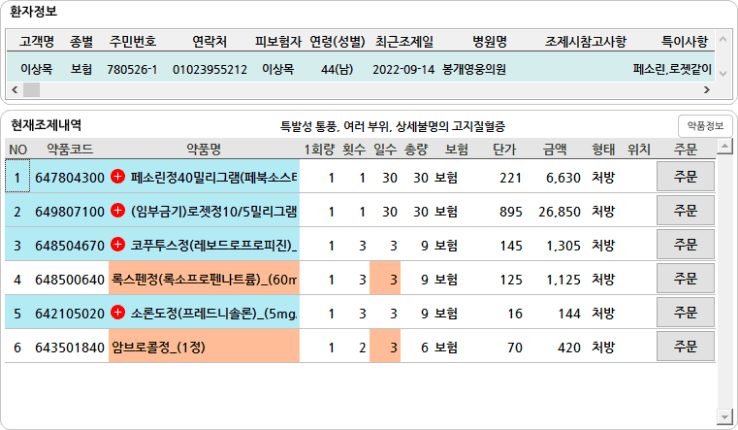Click up arrow of prescription list scrollbar
The image size is (738, 430).
(724, 147)
